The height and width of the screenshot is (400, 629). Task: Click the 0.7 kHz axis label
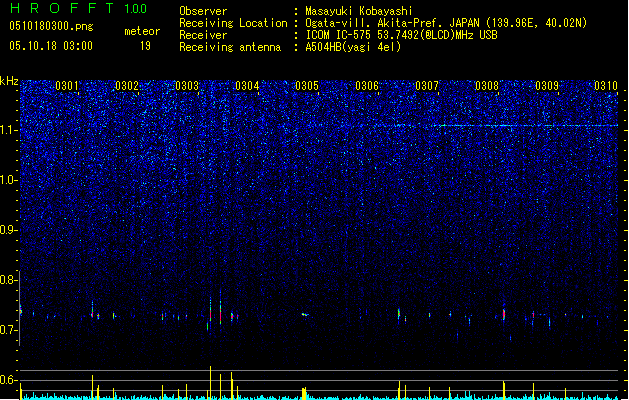tap(9, 330)
